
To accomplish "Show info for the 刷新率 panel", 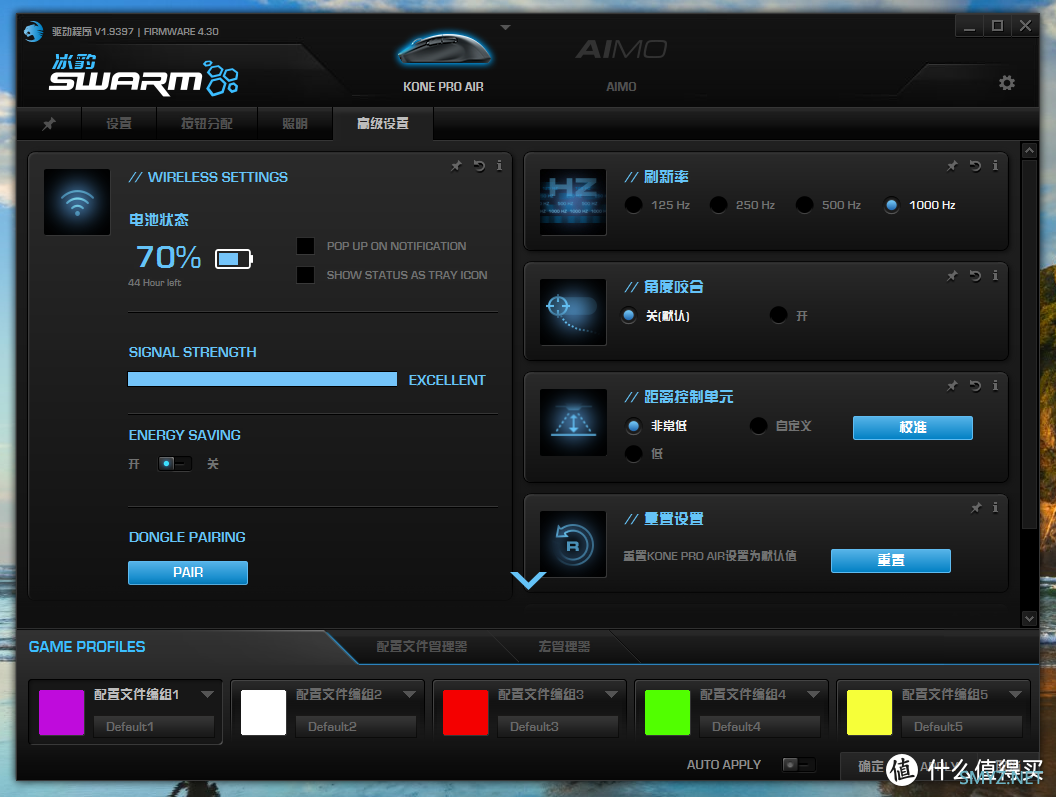I will 995,166.
